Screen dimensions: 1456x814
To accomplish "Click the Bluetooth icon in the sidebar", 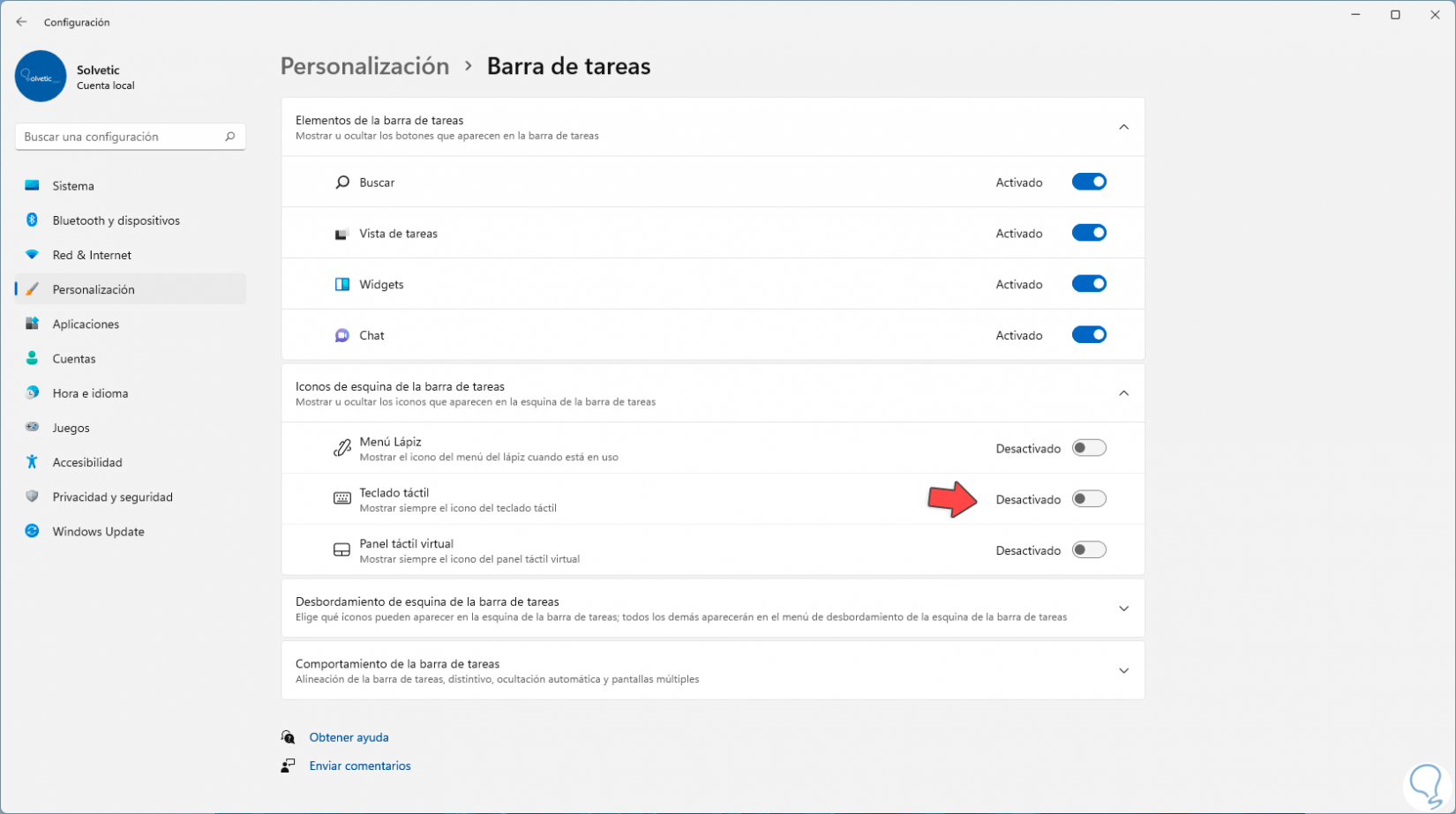I will [32, 220].
